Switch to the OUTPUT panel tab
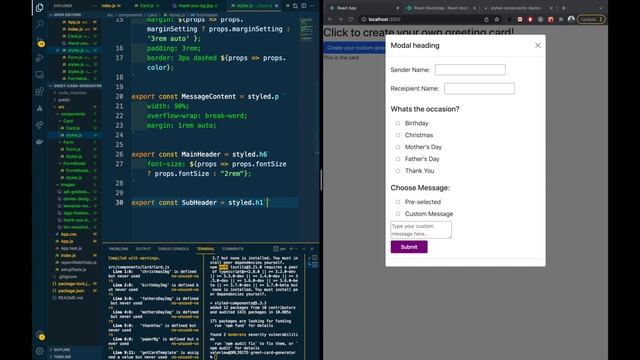The image size is (640, 360). coord(143,249)
